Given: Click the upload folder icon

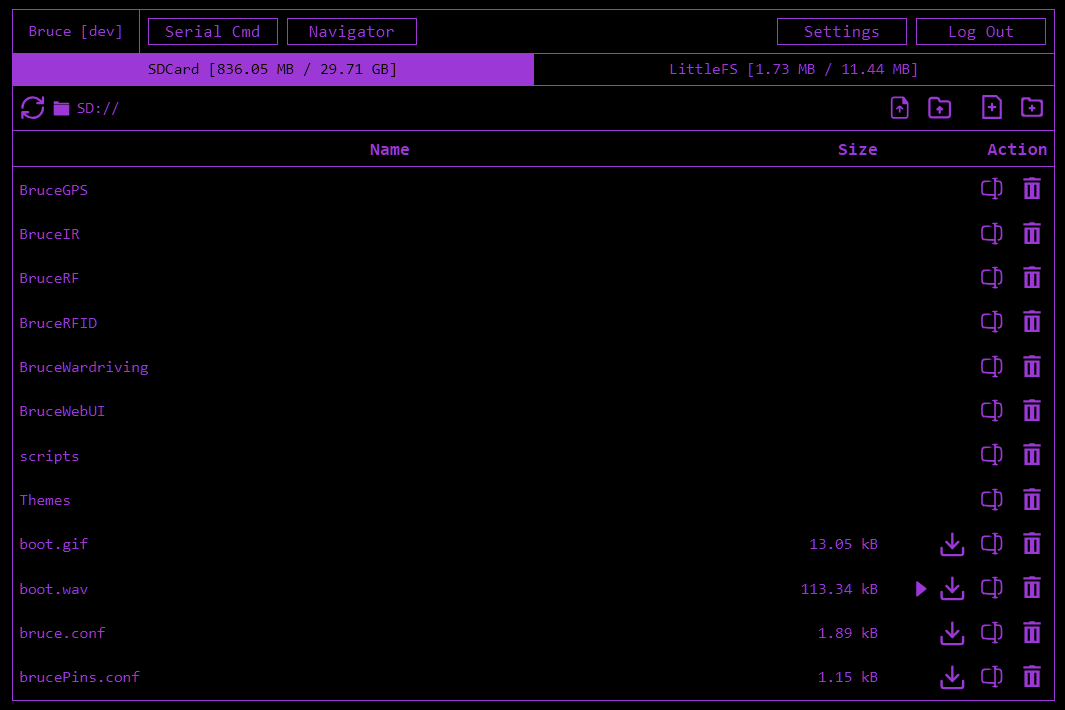Looking at the screenshot, I should coord(940,108).
